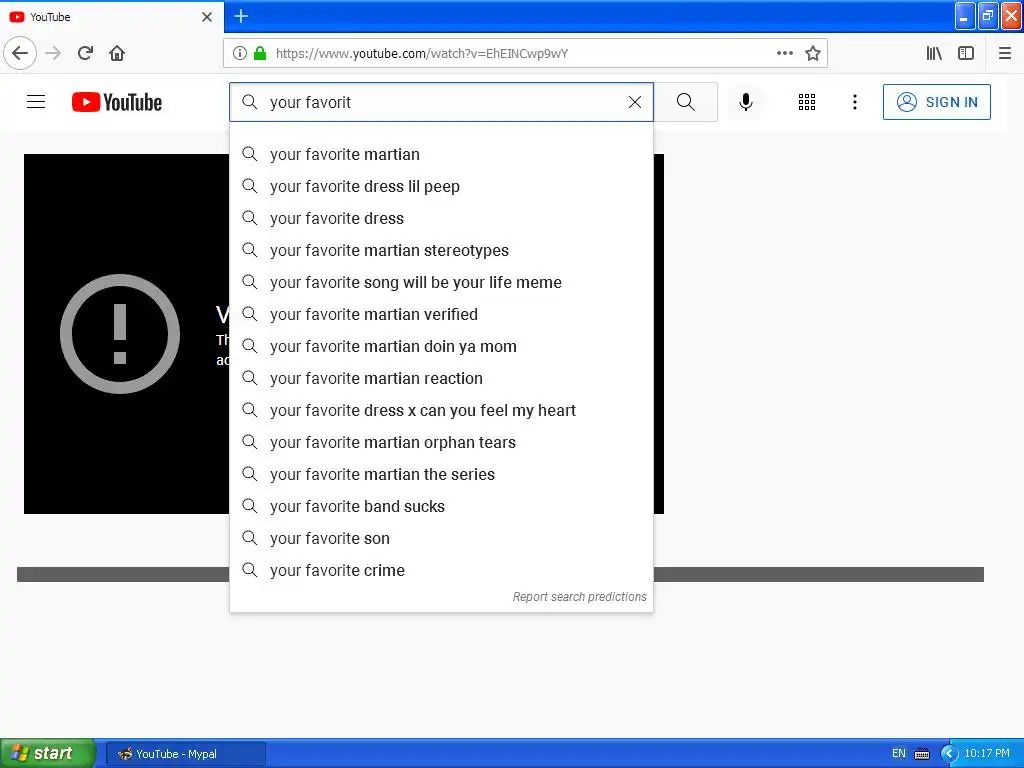Click 'YouTube - Mypal' taskbar button
The image size is (1024, 768).
point(185,754)
